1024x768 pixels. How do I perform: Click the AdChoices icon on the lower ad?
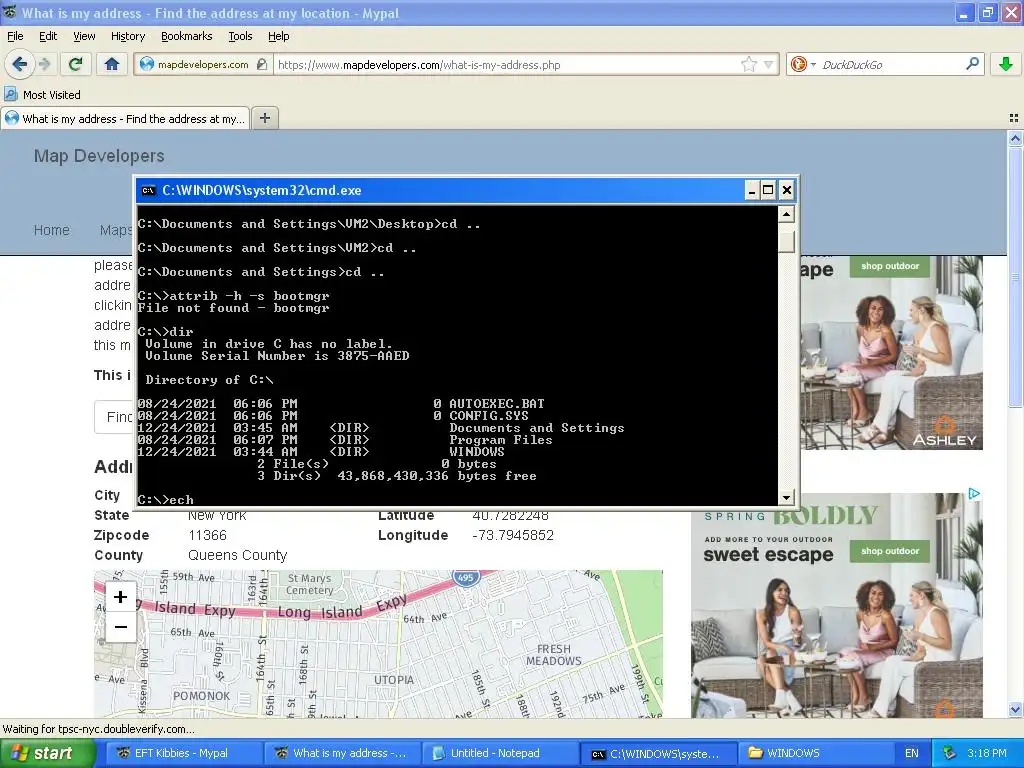pyautogui.click(x=974, y=494)
